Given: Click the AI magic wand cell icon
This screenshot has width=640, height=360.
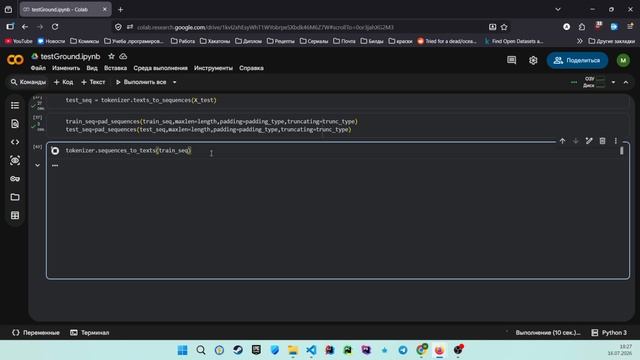Looking at the screenshot, I should [589, 141].
